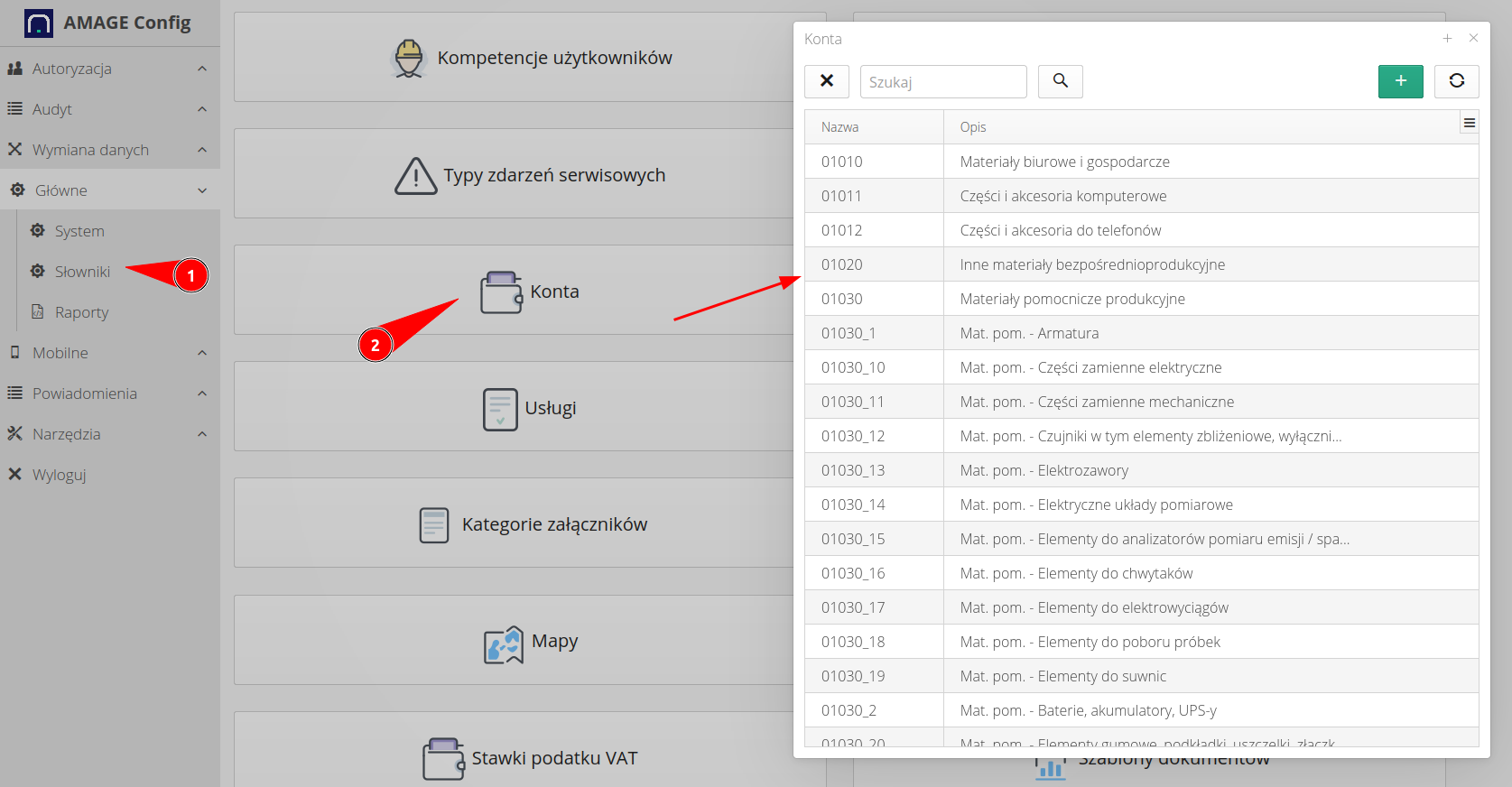
Task: Open the Usługi services tile
Action: click(529, 408)
